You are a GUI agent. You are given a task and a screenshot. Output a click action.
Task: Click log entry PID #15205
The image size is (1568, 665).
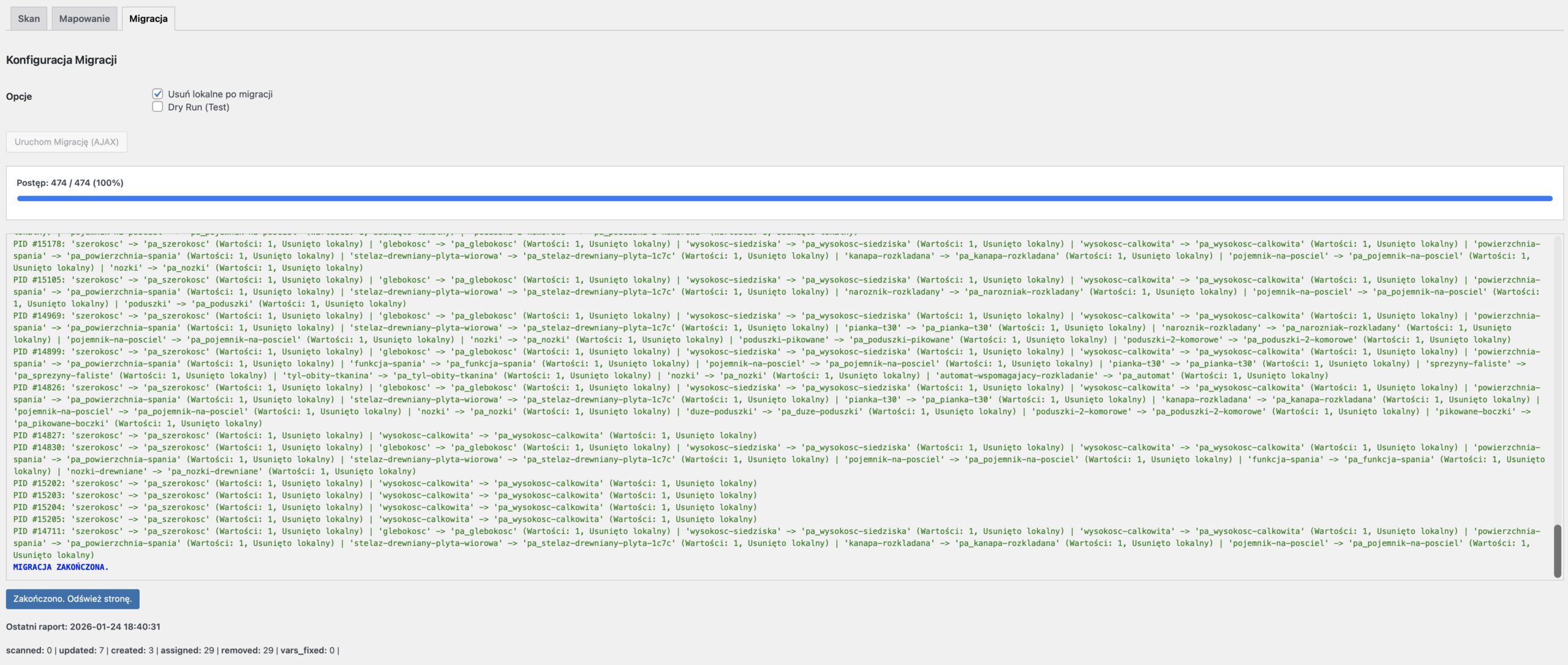point(39,519)
